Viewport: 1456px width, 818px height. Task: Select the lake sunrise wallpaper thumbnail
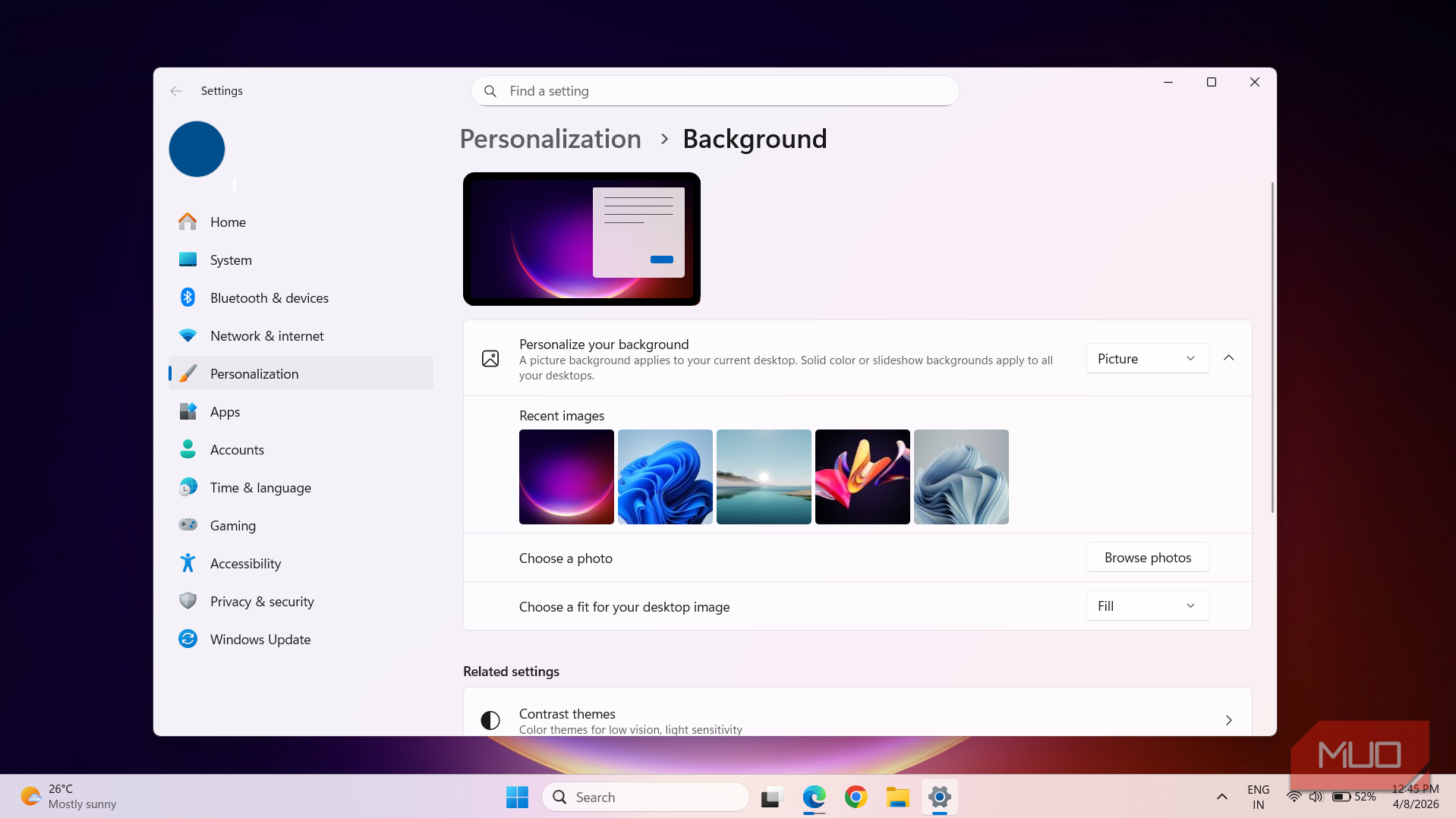(764, 477)
